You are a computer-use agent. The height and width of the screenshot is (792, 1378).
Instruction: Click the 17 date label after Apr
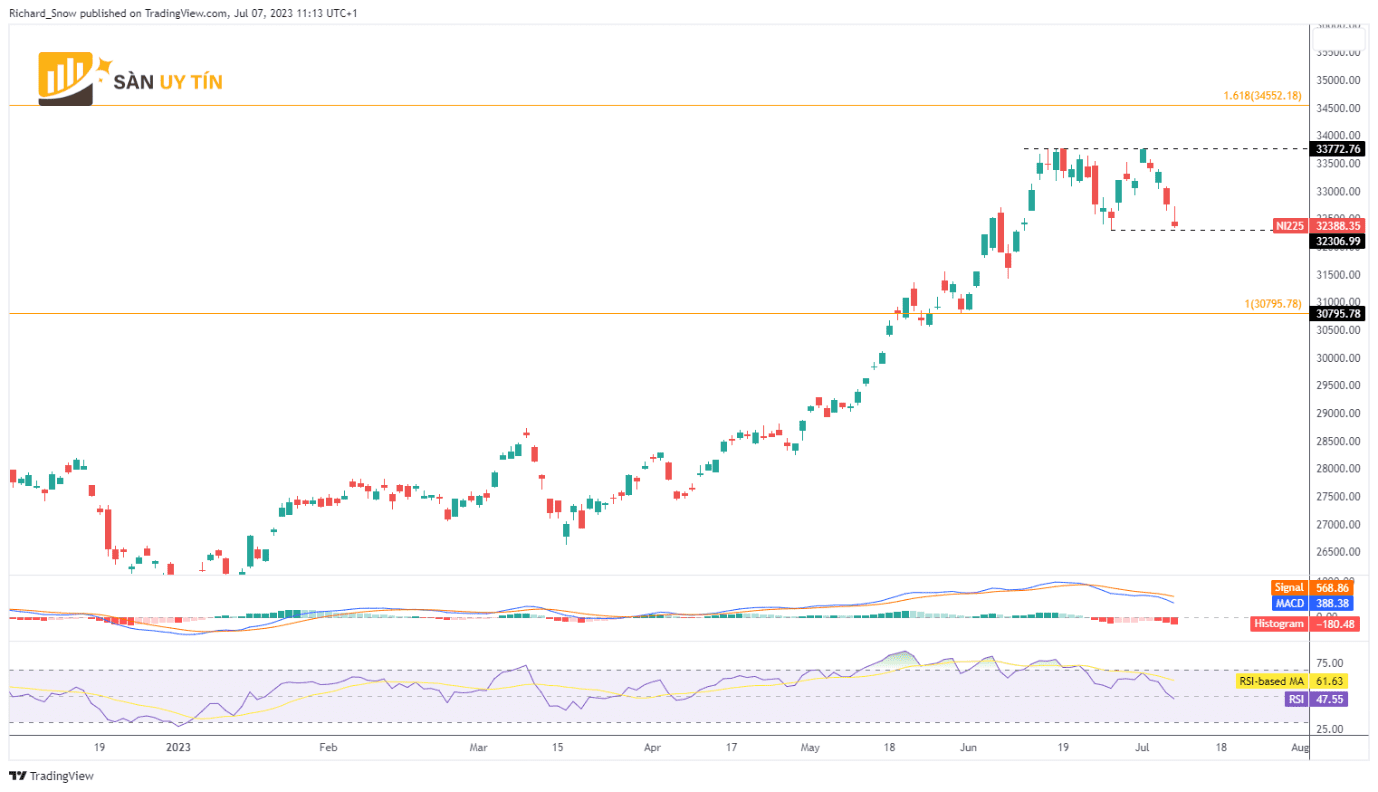(x=732, y=747)
